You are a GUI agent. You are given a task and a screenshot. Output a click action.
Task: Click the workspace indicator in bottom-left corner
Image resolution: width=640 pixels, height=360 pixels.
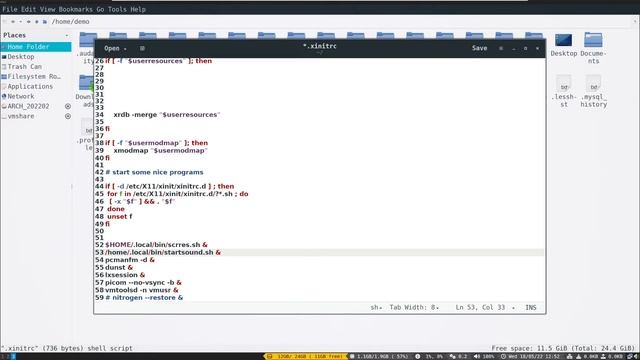click(8, 356)
